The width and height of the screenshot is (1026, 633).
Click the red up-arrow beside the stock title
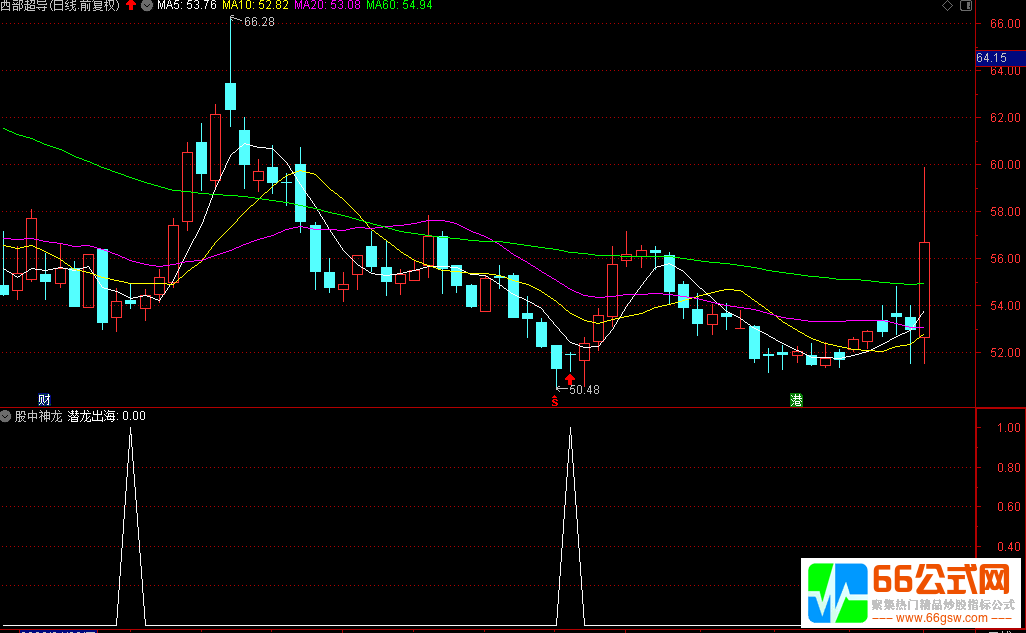click(131, 5)
